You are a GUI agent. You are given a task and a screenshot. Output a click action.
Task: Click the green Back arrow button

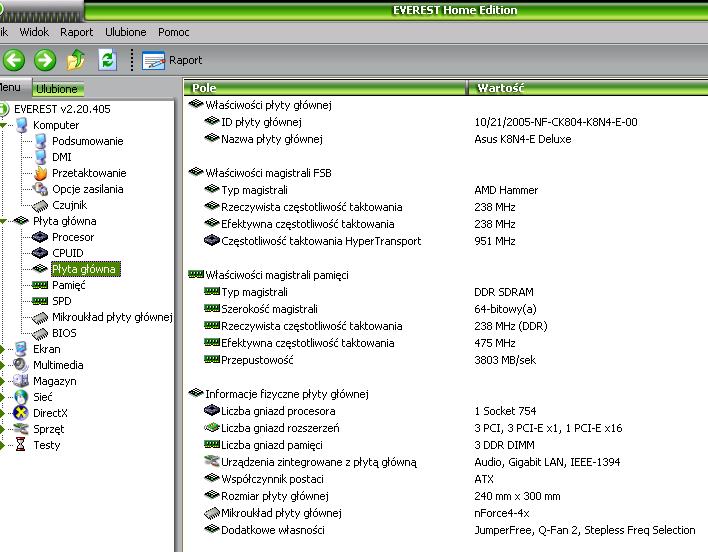pos(14,60)
